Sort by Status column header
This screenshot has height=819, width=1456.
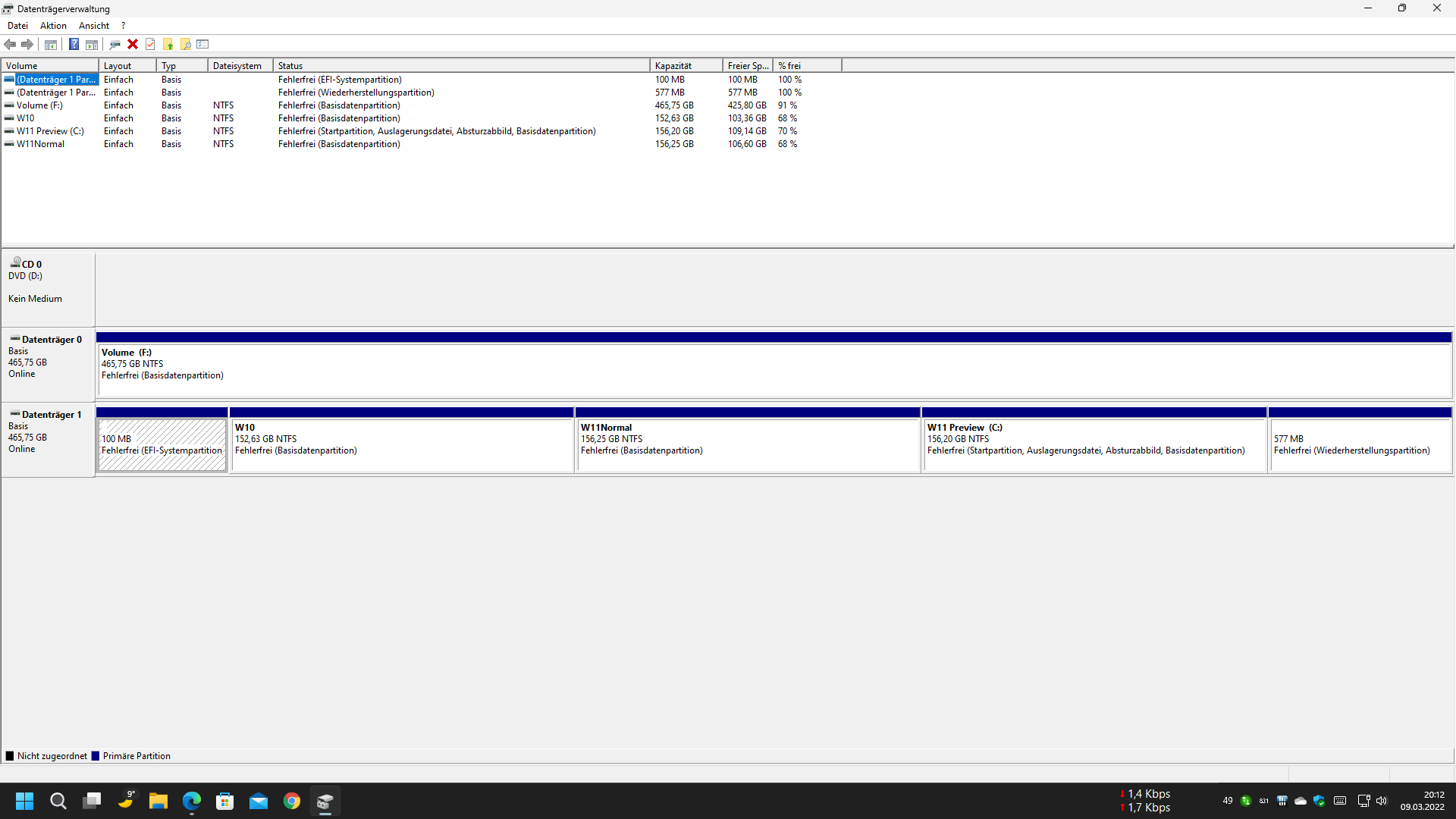point(461,66)
